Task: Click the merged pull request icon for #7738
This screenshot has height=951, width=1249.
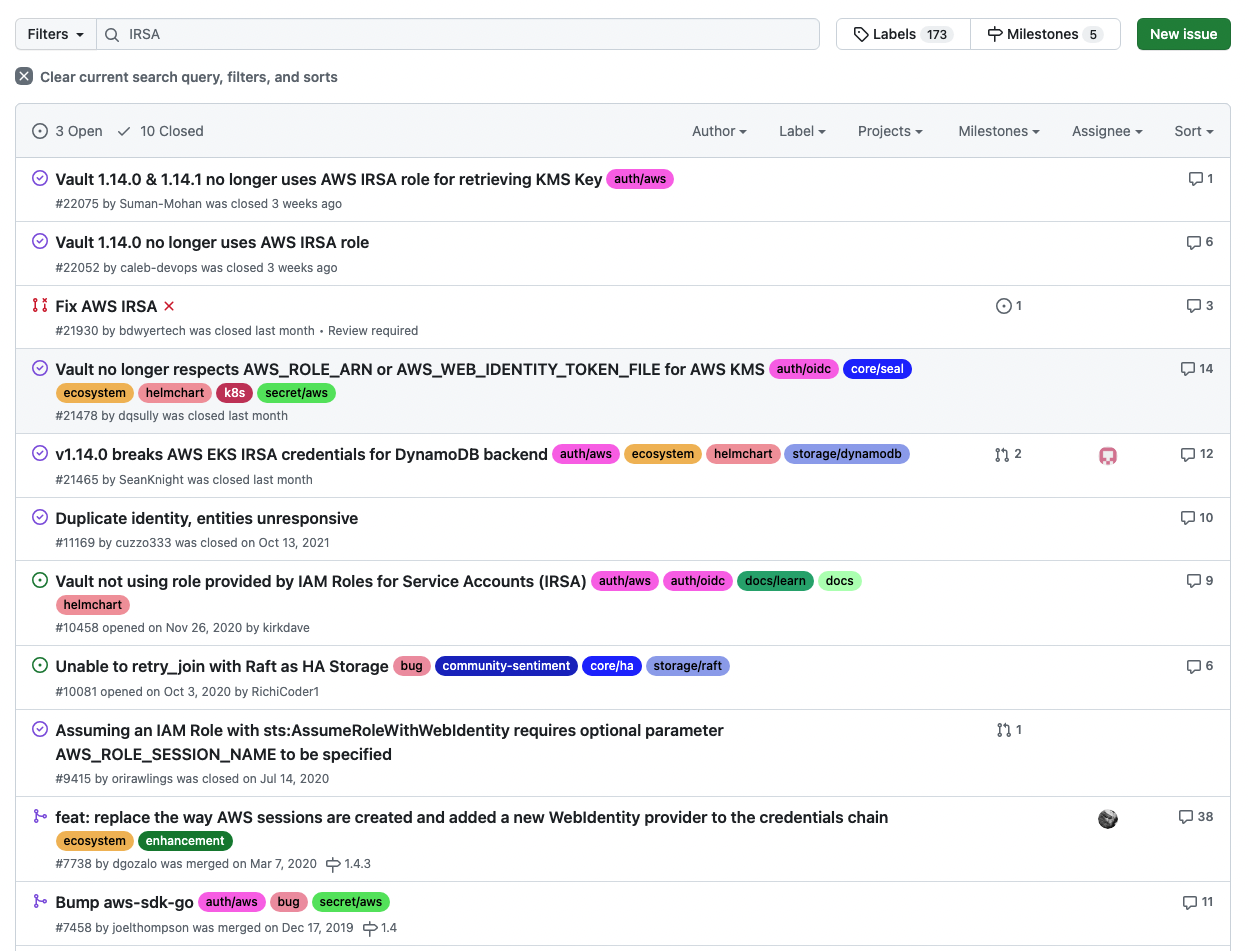Action: (x=40, y=816)
